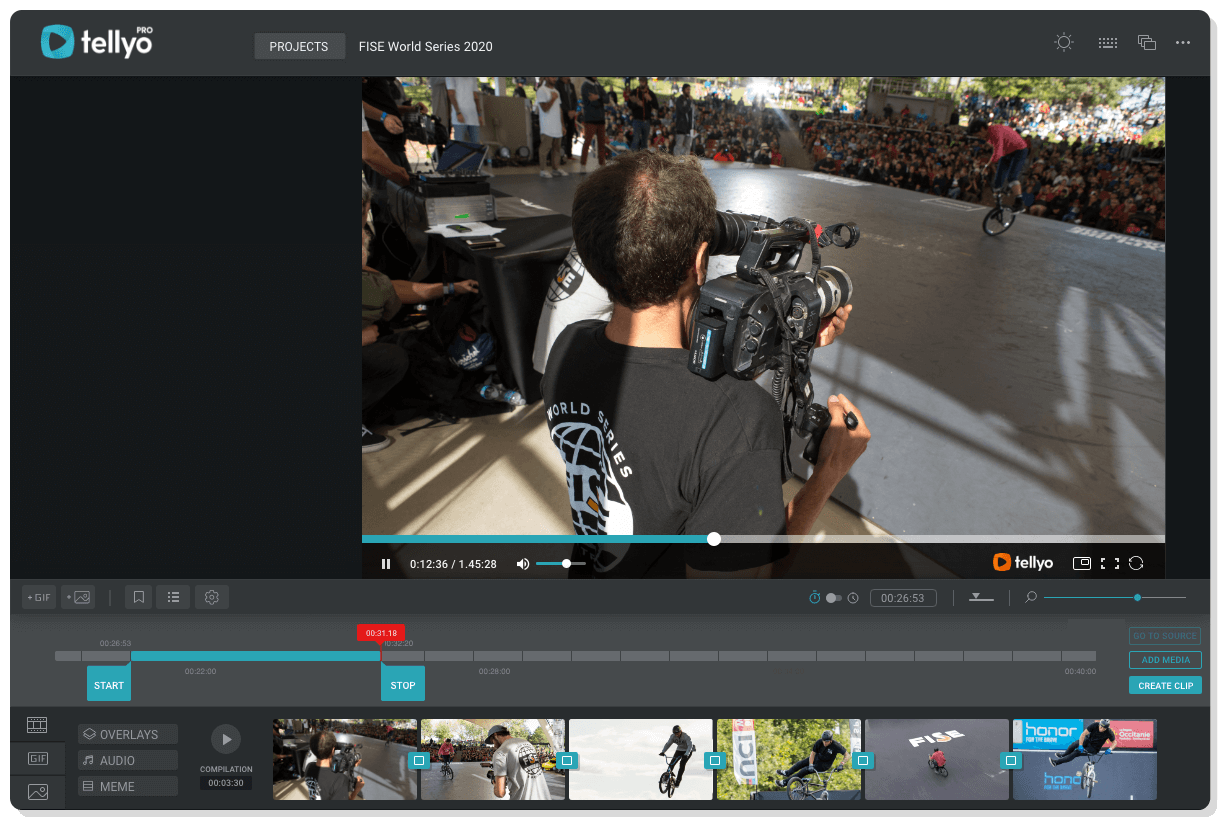Switch player to theater mode icon
The width and height of the screenshot is (1224, 820).
tap(1081, 563)
